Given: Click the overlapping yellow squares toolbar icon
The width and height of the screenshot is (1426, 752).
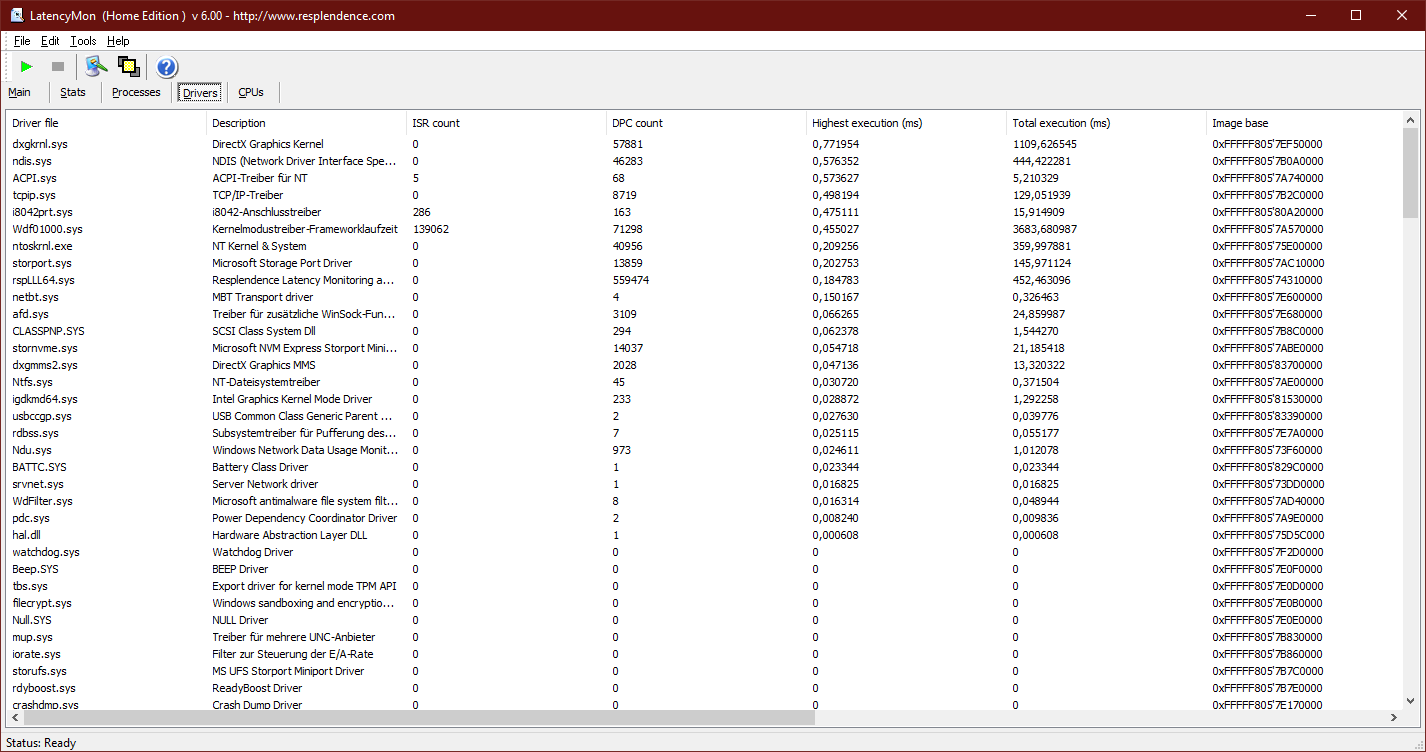Looking at the screenshot, I should coord(128,67).
